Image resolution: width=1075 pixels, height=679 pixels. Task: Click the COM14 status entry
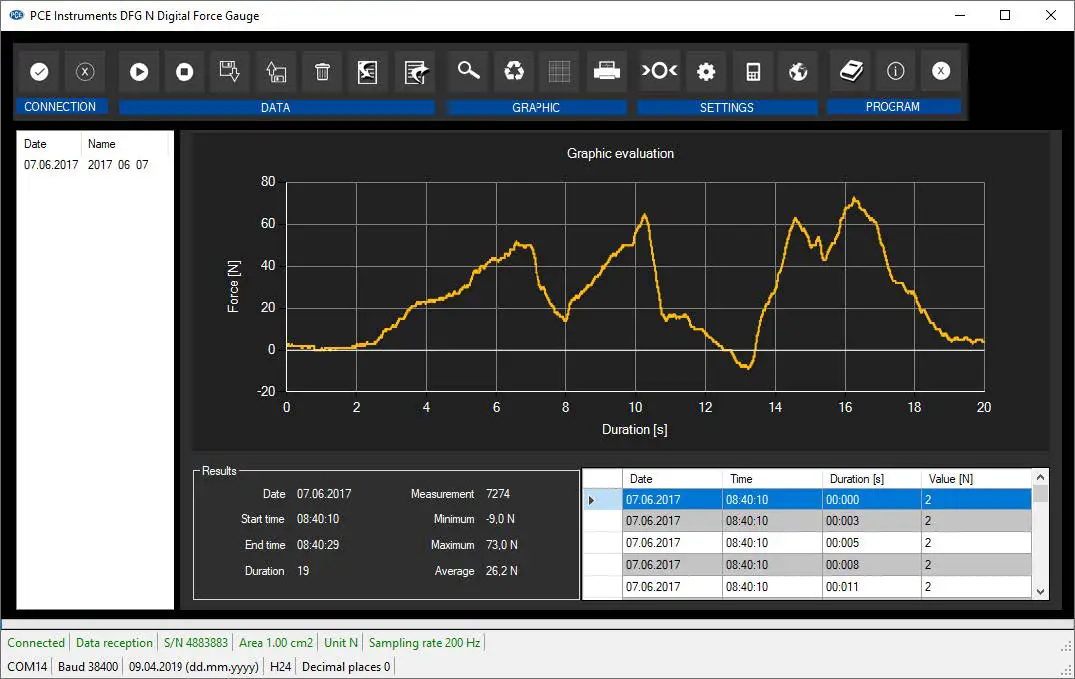click(27, 667)
